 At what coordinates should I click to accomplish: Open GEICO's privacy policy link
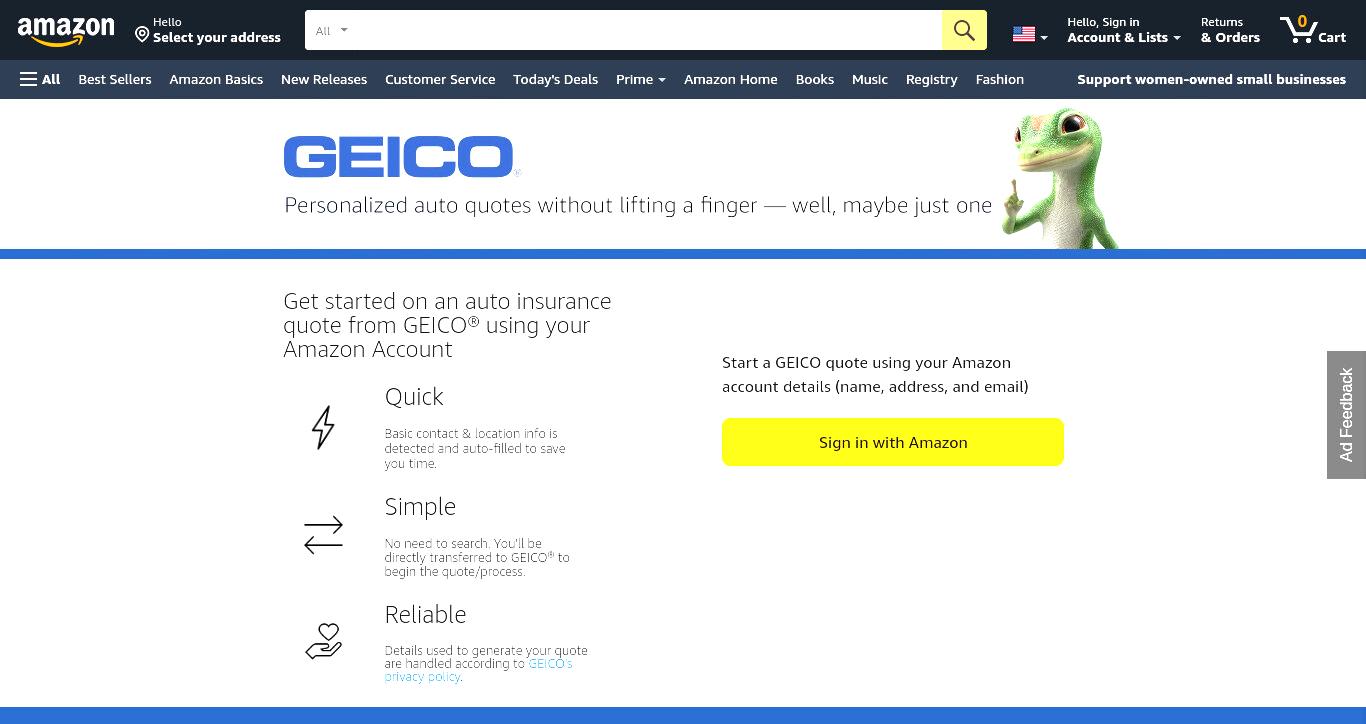click(478, 670)
